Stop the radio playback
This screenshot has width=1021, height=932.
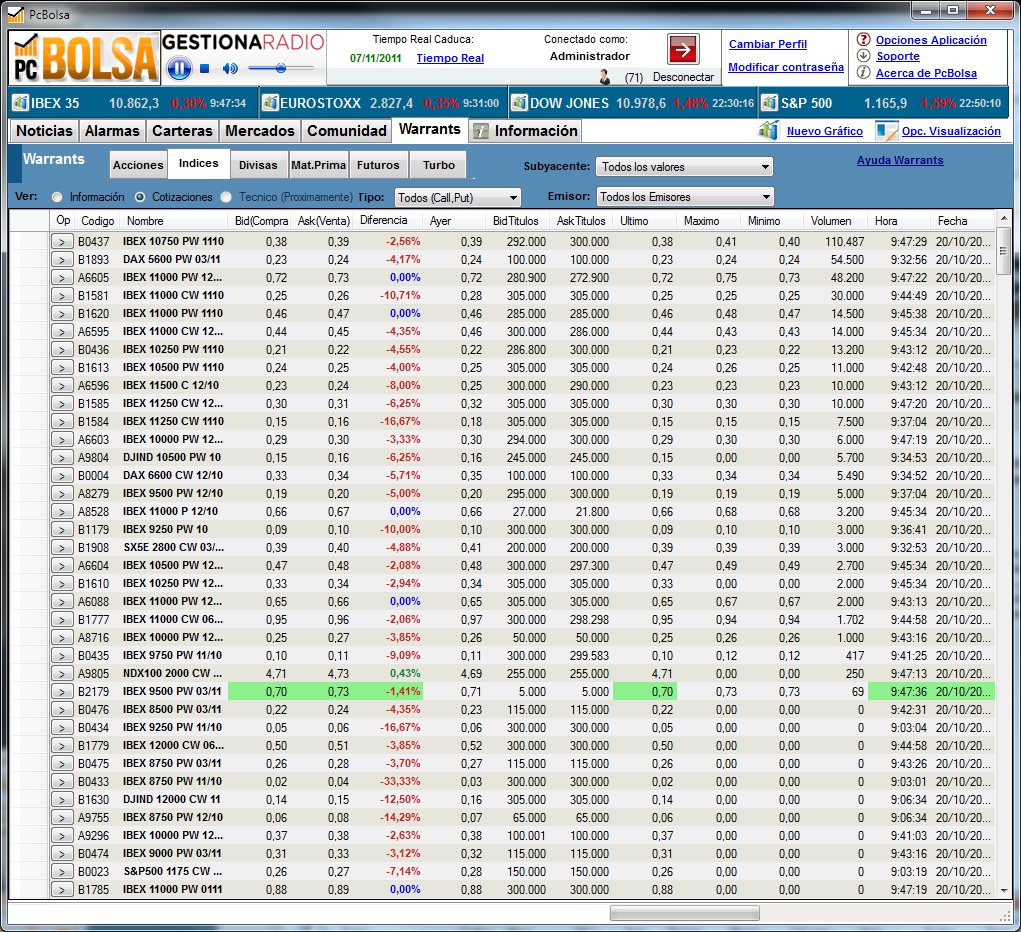(204, 68)
